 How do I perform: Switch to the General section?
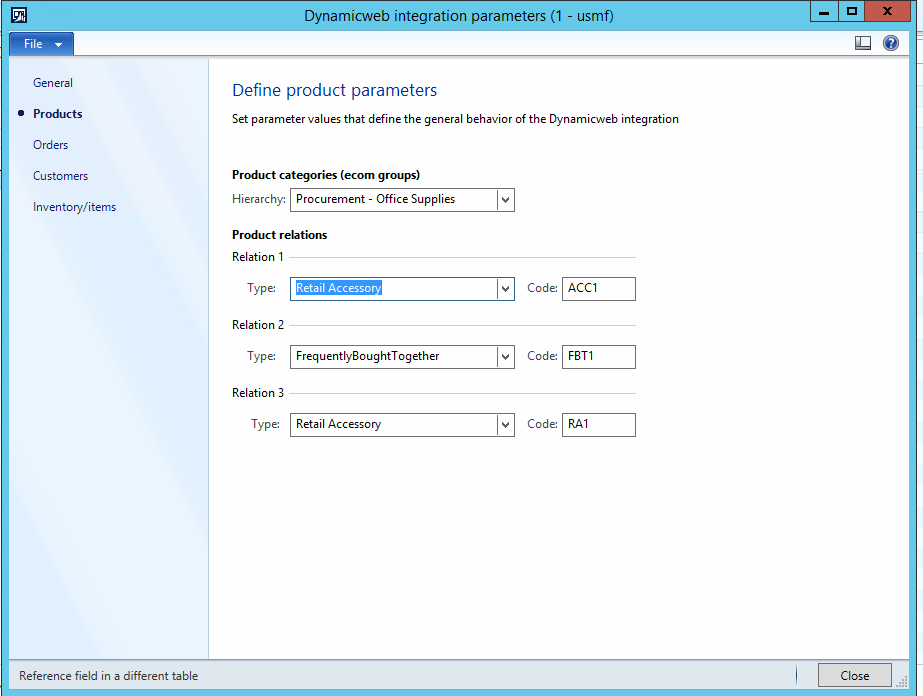click(53, 83)
